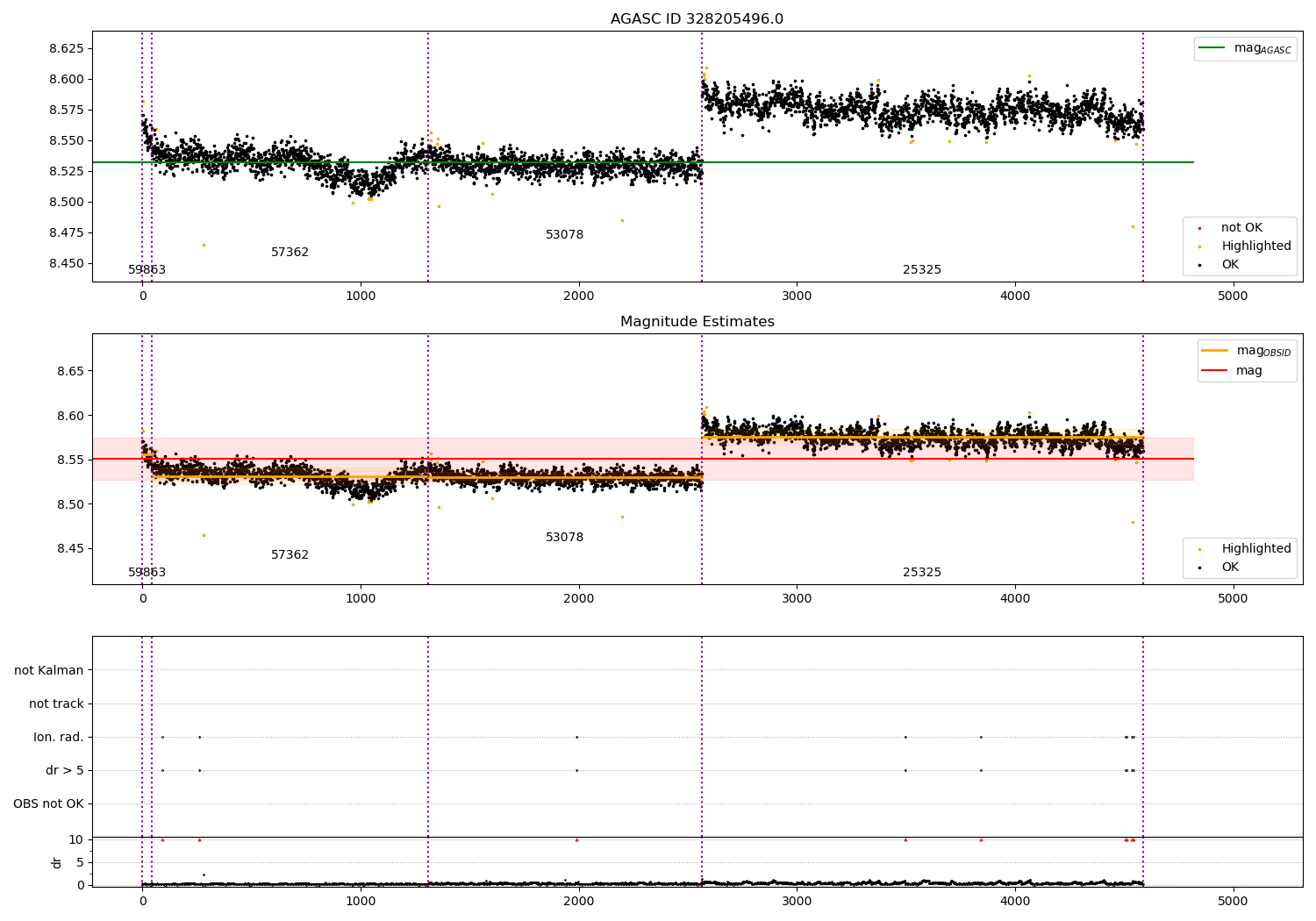The height and width of the screenshot is (921, 1316).
Task: Click x-axis tick 5000 under the top plot
Action: [1233, 296]
